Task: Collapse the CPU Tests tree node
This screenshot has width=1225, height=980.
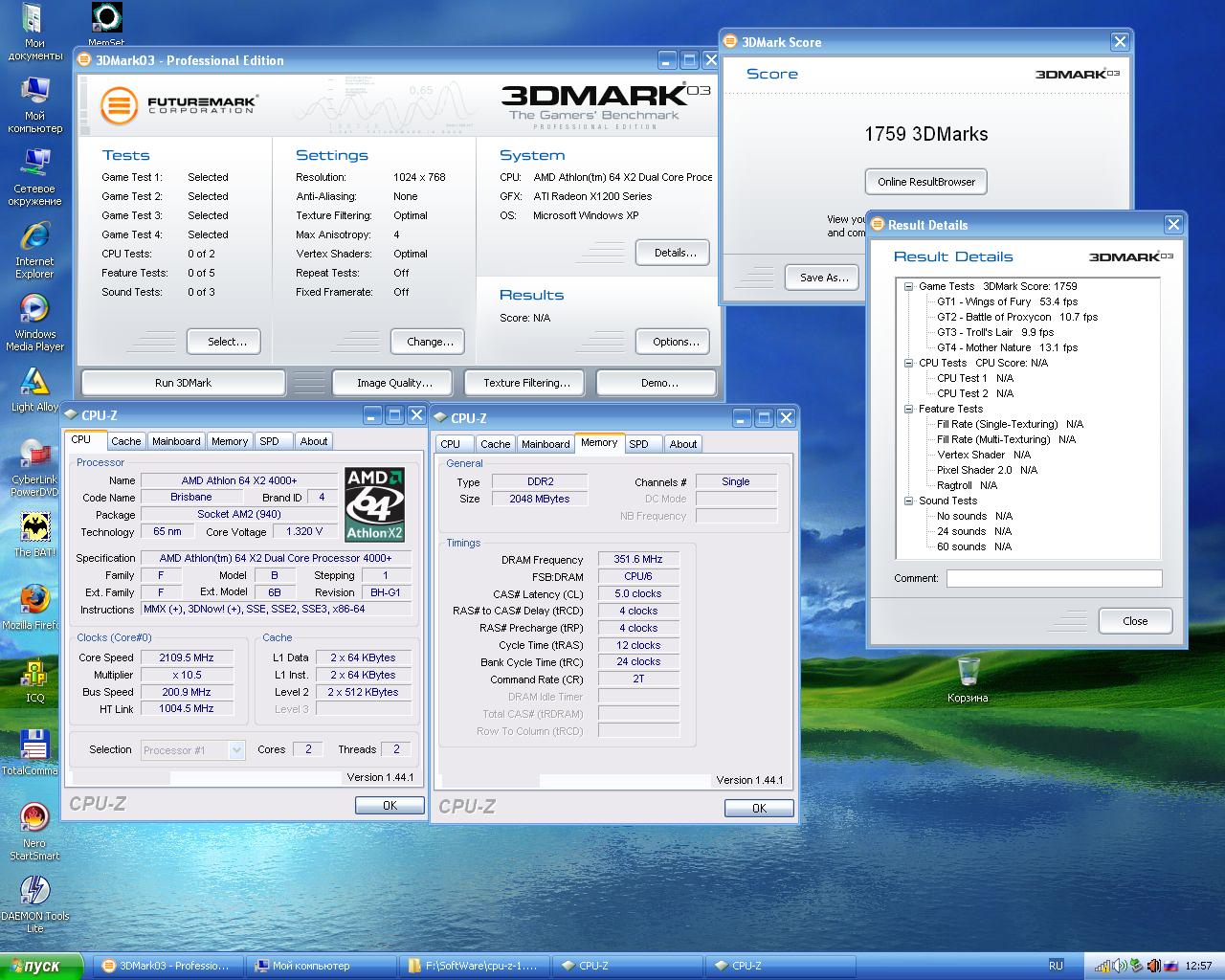Action: [x=908, y=363]
